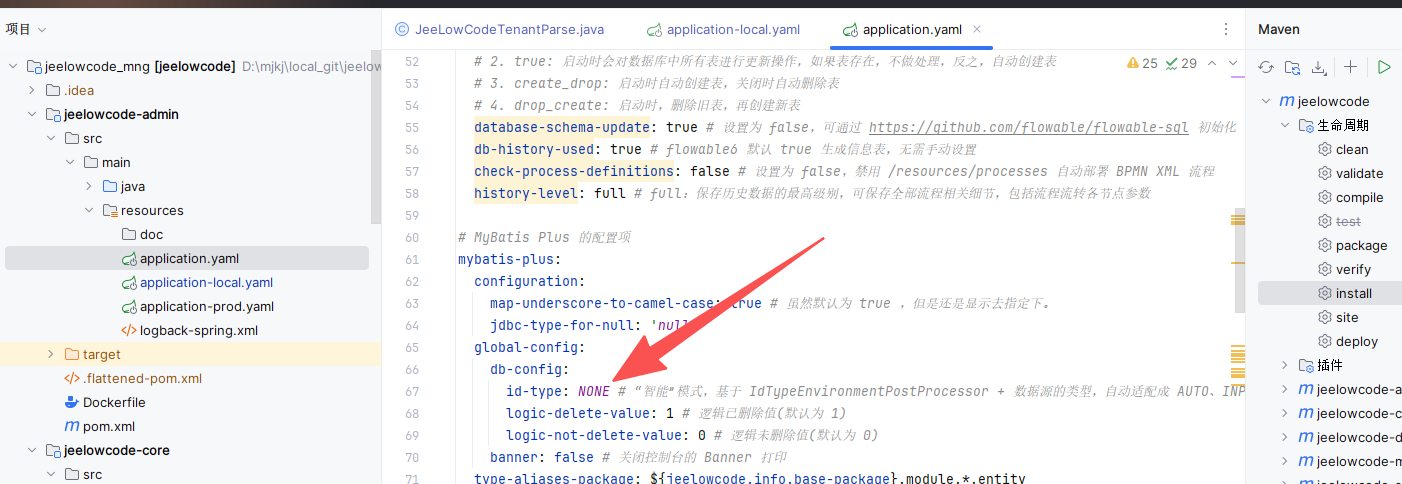Select Dockerfile in the project tree

[x=114, y=402]
